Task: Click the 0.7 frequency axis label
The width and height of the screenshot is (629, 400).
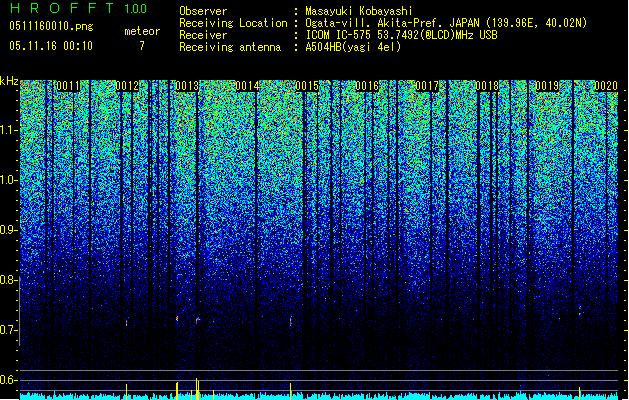Action: point(9,330)
